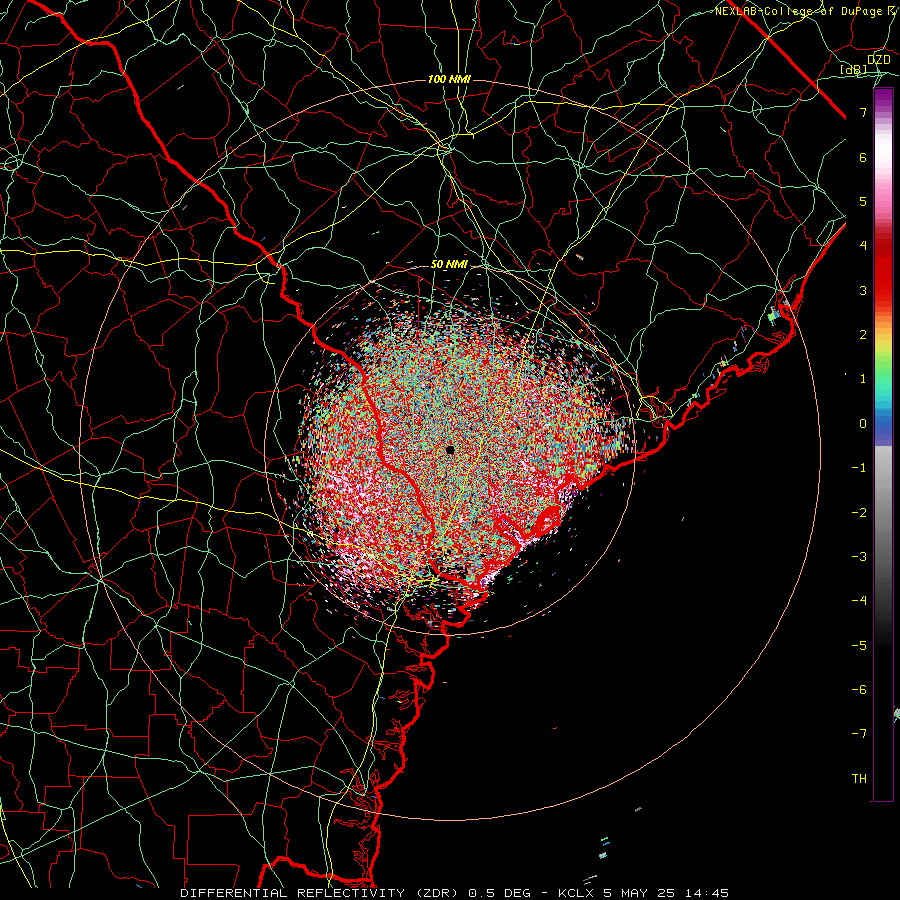The height and width of the screenshot is (900, 900).
Task: Click the 0 value on the color scale
Action: (863, 424)
